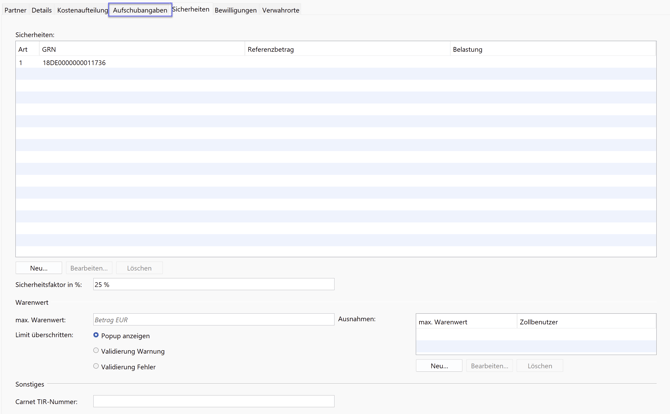
Task: Click Löschen button below Sicherheiten table
Action: coord(139,268)
